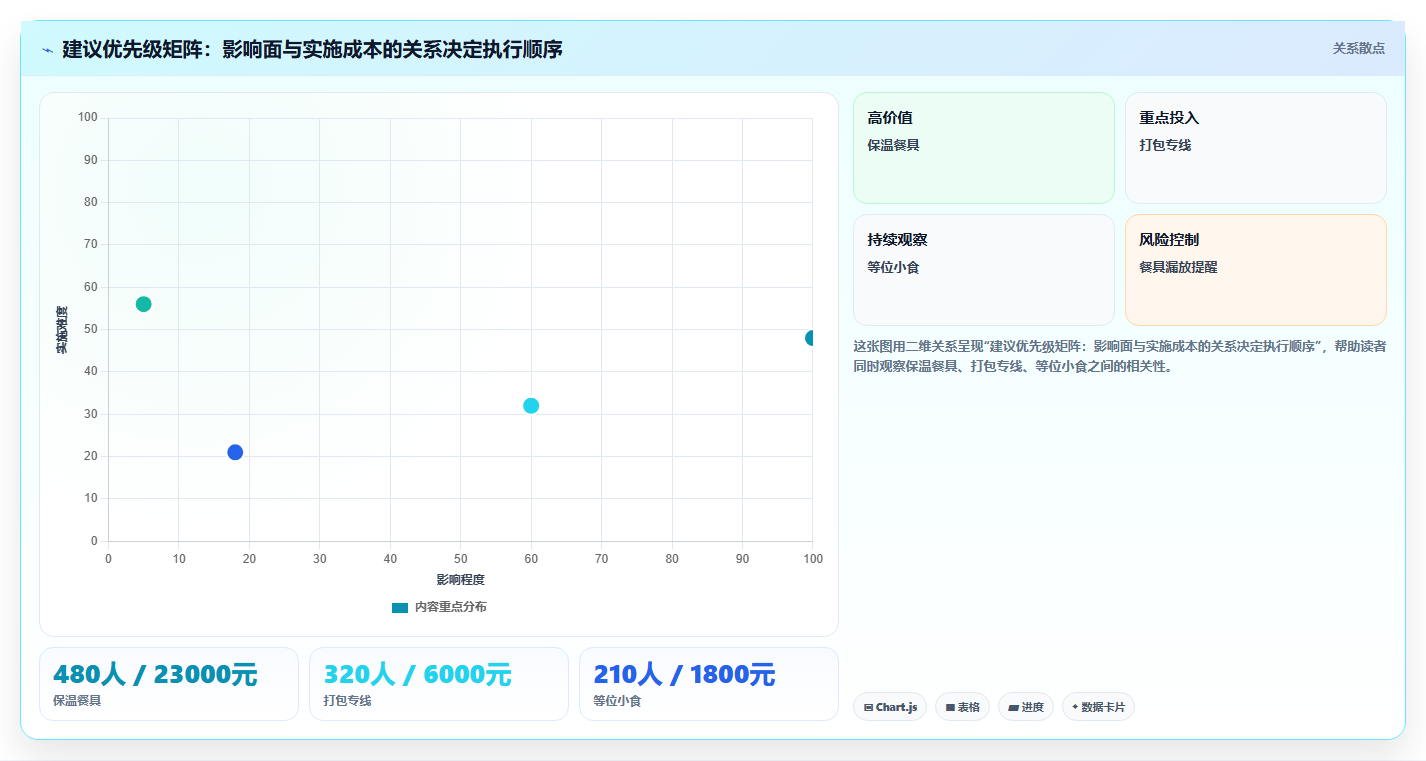Click the 表格 tag chip
The width and height of the screenshot is (1426, 761).
[x=962, y=707]
